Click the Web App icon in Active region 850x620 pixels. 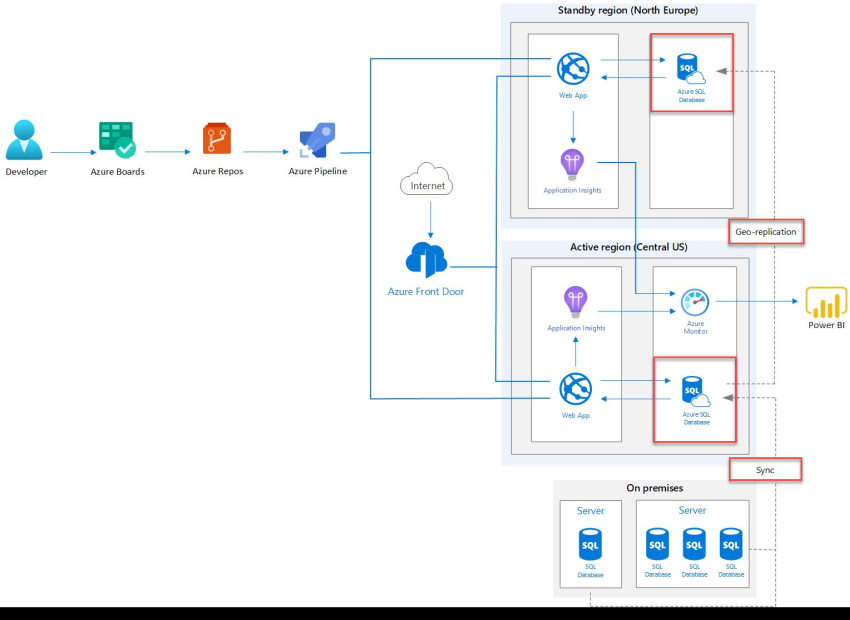(x=575, y=390)
